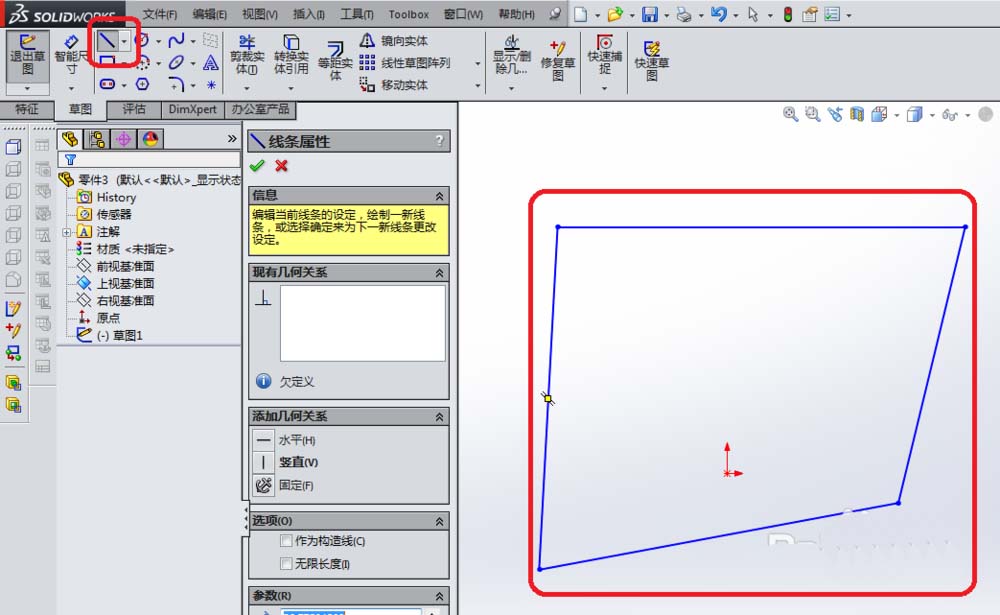
Task: Expand the Annotations (注解) tree node
Action: pyautogui.click(x=67, y=232)
